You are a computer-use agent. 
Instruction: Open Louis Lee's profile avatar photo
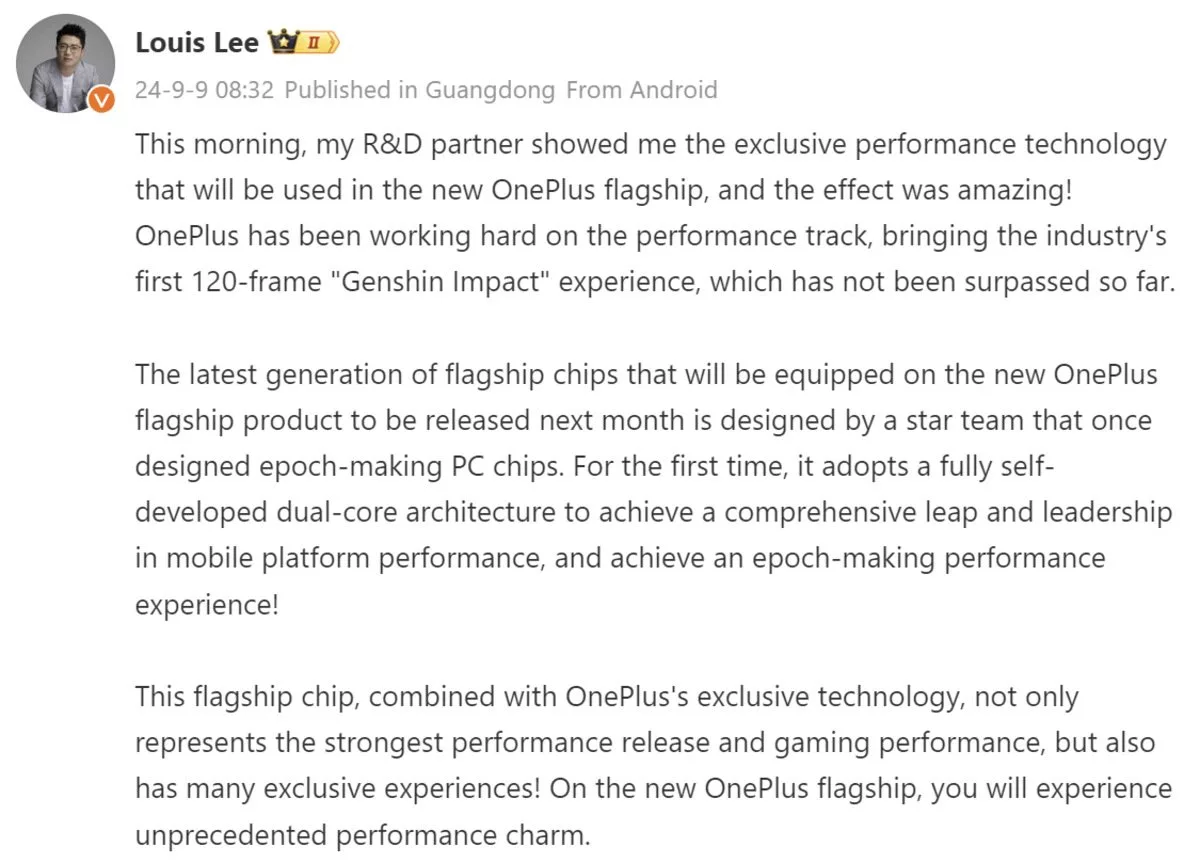point(65,62)
